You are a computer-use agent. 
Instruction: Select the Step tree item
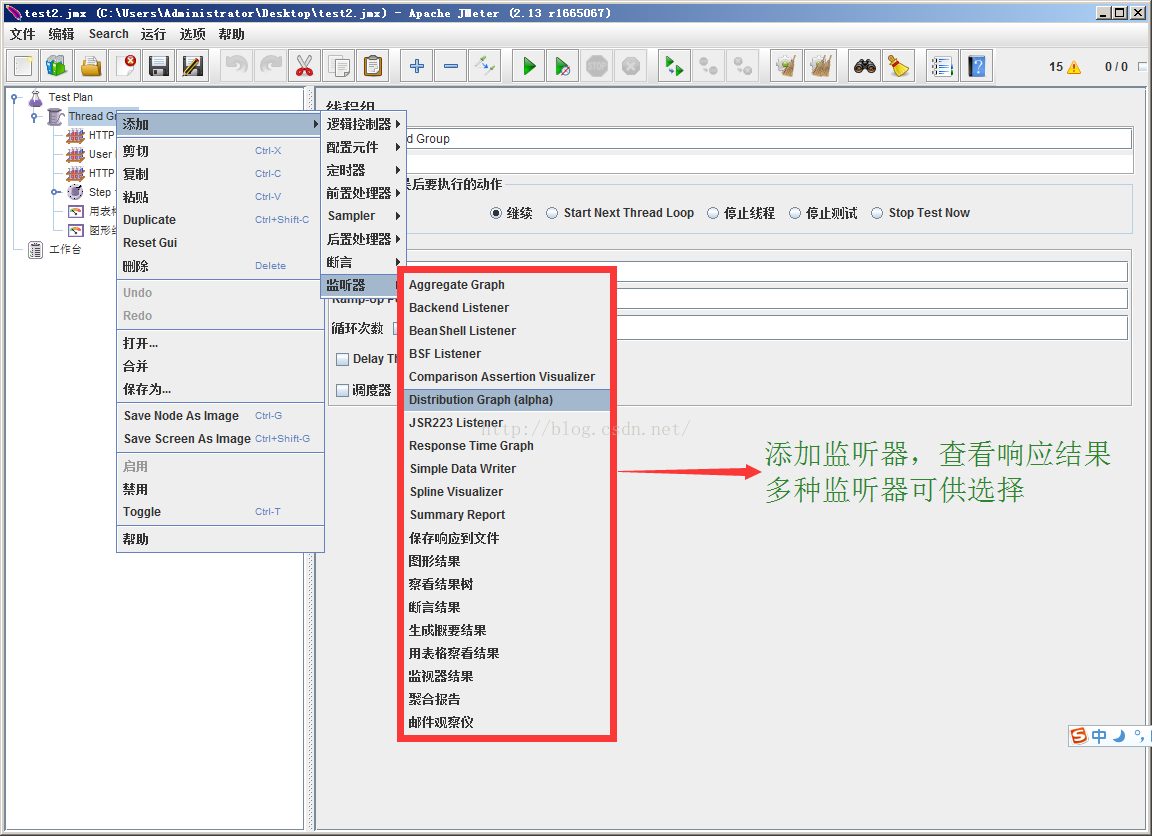[99, 192]
